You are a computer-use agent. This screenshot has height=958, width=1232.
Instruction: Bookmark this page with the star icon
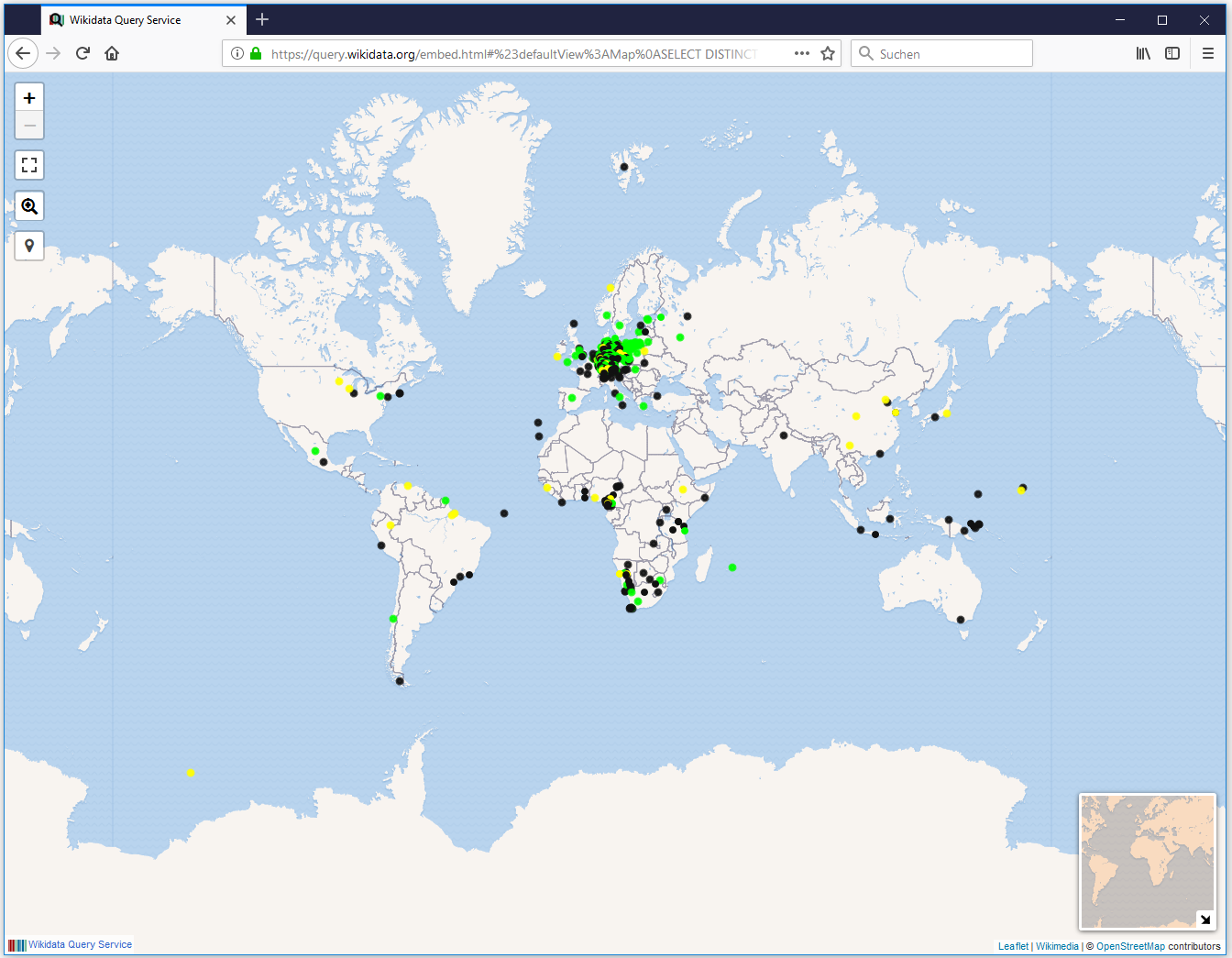pos(828,53)
